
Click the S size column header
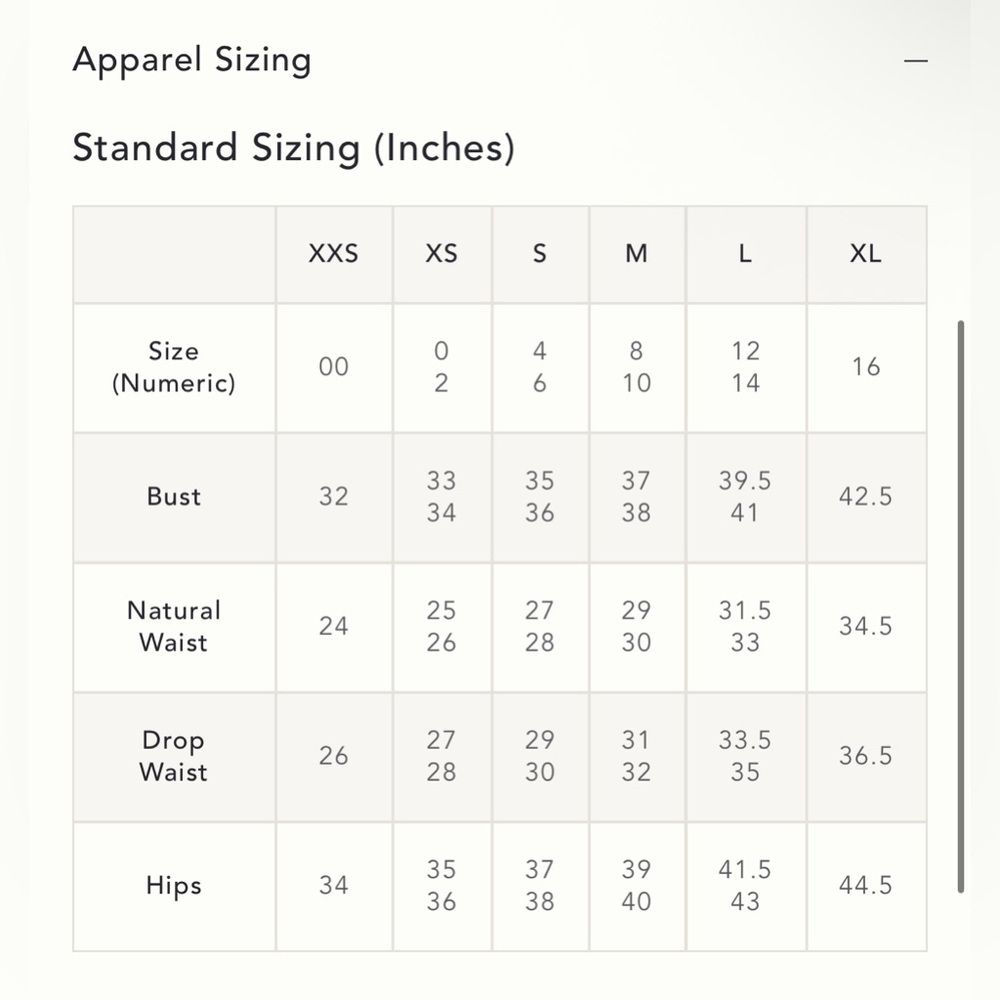(540, 254)
